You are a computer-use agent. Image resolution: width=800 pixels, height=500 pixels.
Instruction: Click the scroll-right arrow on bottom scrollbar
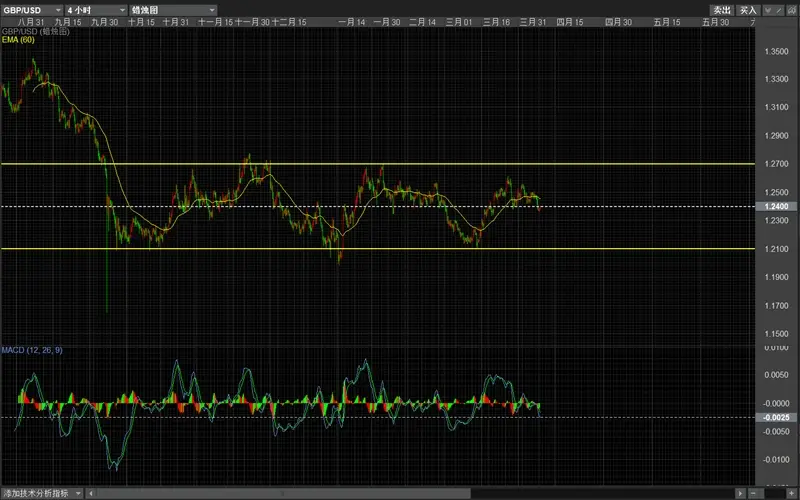coord(740,493)
